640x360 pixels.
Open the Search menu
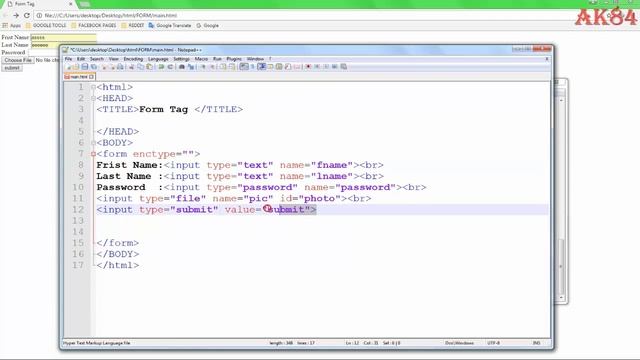pos(97,59)
